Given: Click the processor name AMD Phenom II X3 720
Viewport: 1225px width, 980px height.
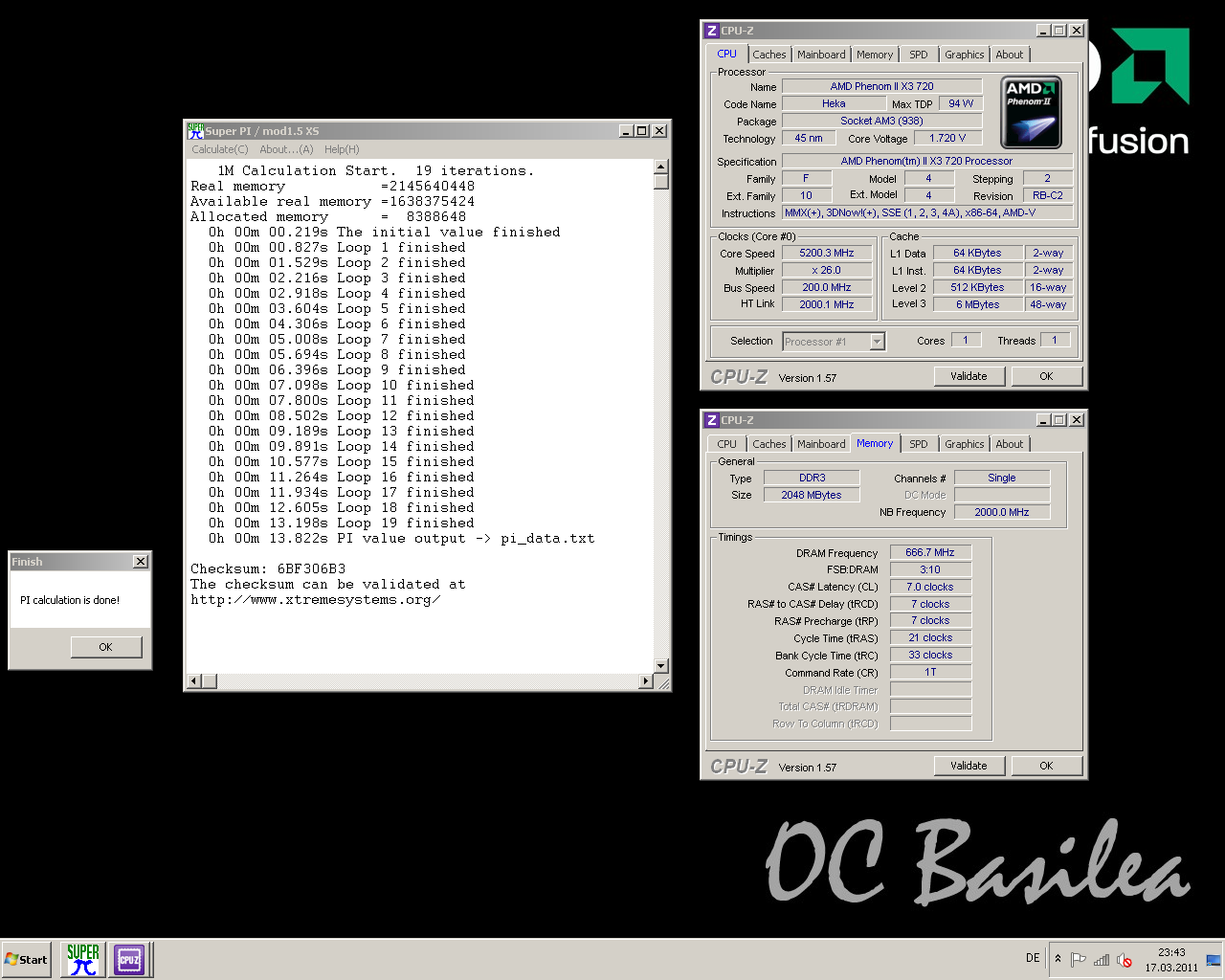Looking at the screenshot, I should coord(881,87).
